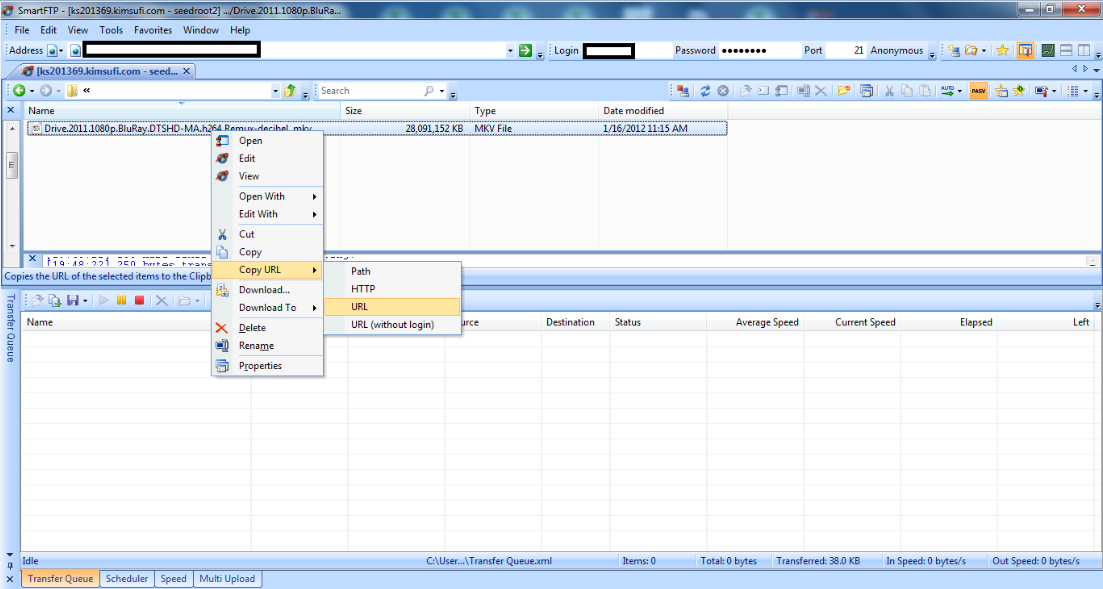The height and width of the screenshot is (589, 1103).
Task: Close the ks201369.kimsufi.com tab
Action: tap(186, 71)
